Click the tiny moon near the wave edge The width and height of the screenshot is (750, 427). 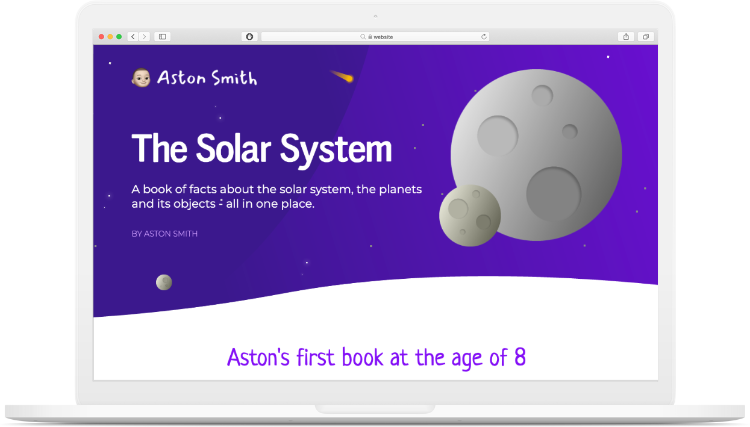pos(164,282)
